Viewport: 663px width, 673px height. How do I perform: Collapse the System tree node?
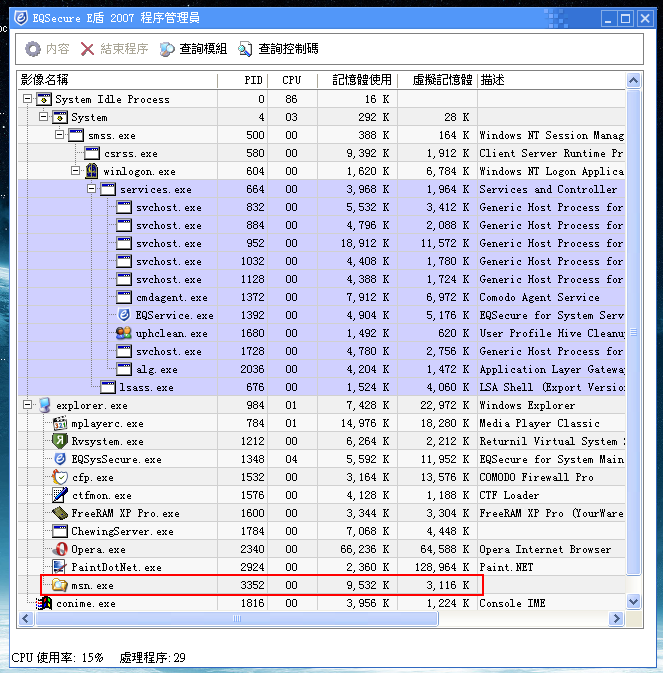(x=43, y=117)
